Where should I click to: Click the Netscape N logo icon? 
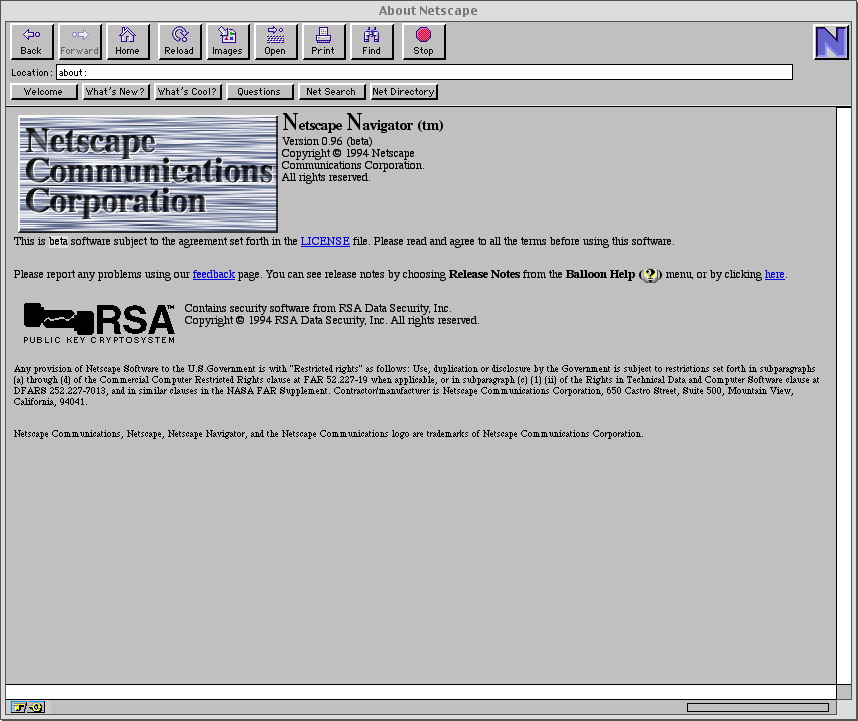831,42
